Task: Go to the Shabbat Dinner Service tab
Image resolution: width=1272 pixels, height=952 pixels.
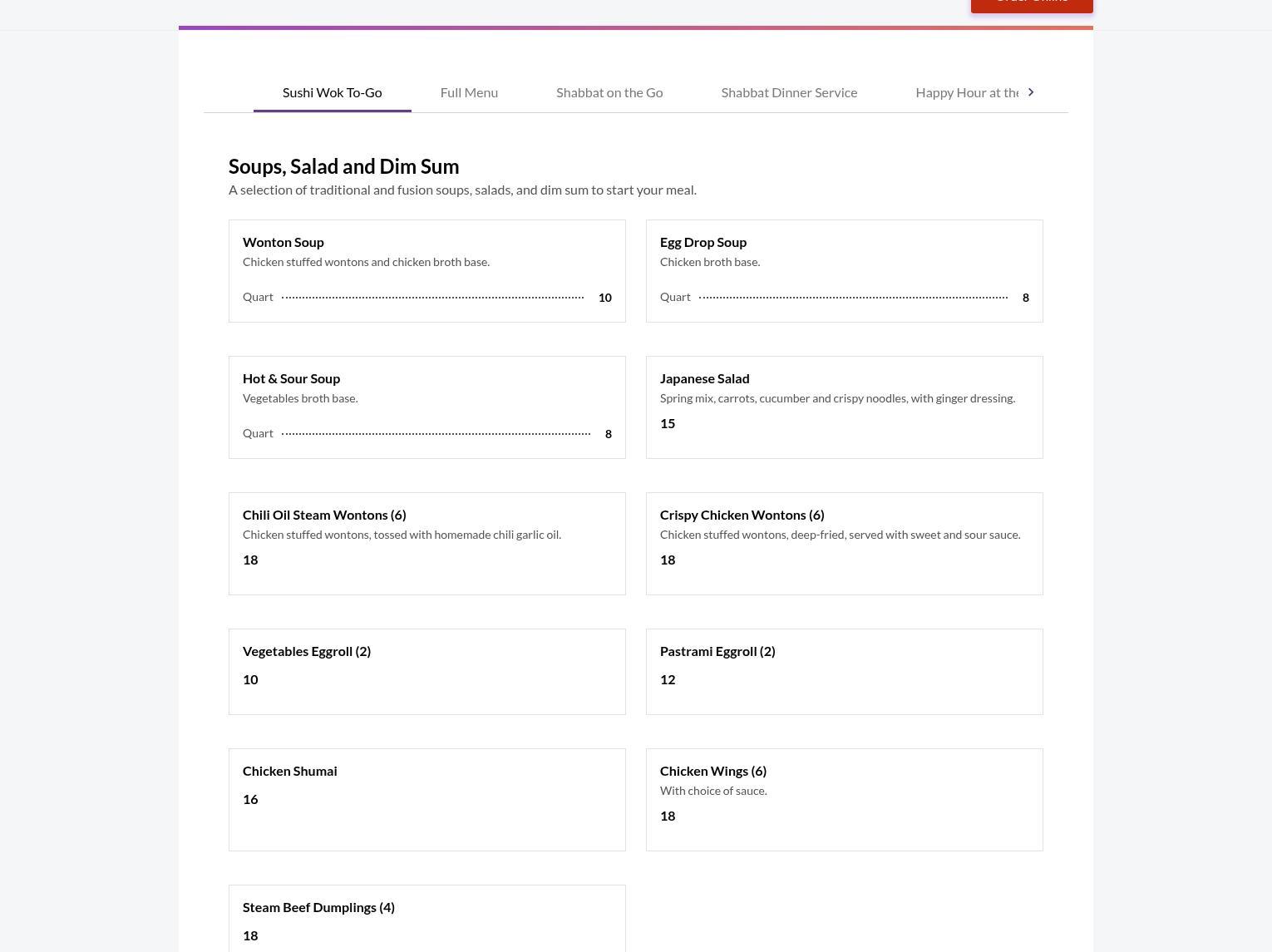Action: click(x=789, y=92)
